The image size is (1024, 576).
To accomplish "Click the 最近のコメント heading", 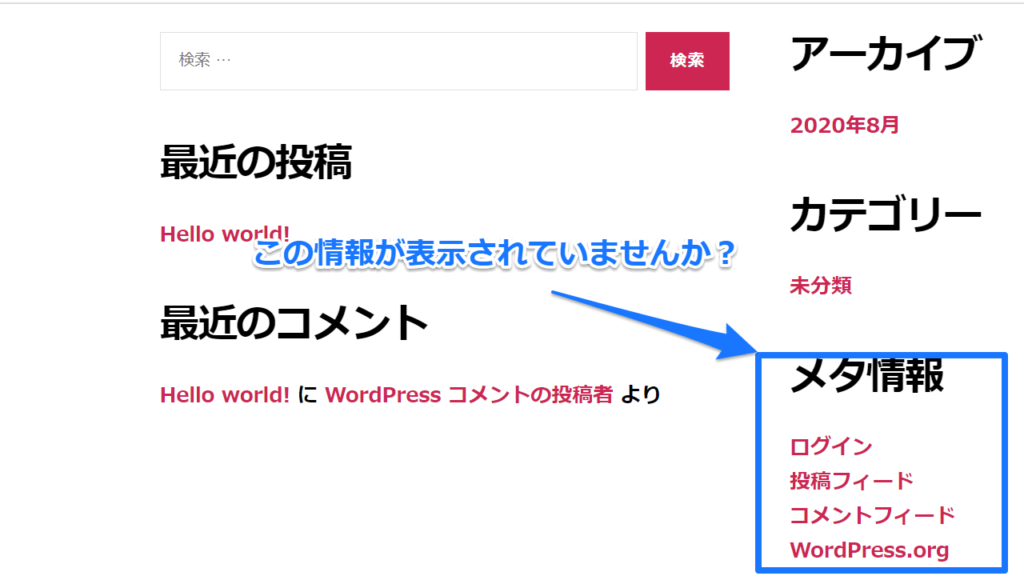I will click(294, 322).
